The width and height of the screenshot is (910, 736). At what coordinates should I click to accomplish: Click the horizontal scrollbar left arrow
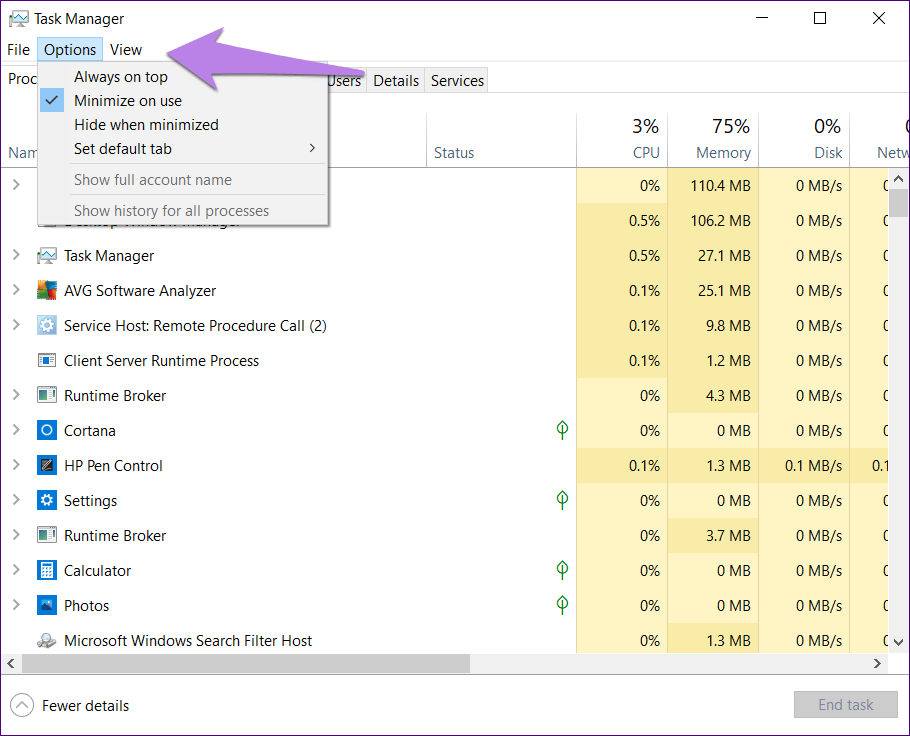pyautogui.click(x=10, y=663)
